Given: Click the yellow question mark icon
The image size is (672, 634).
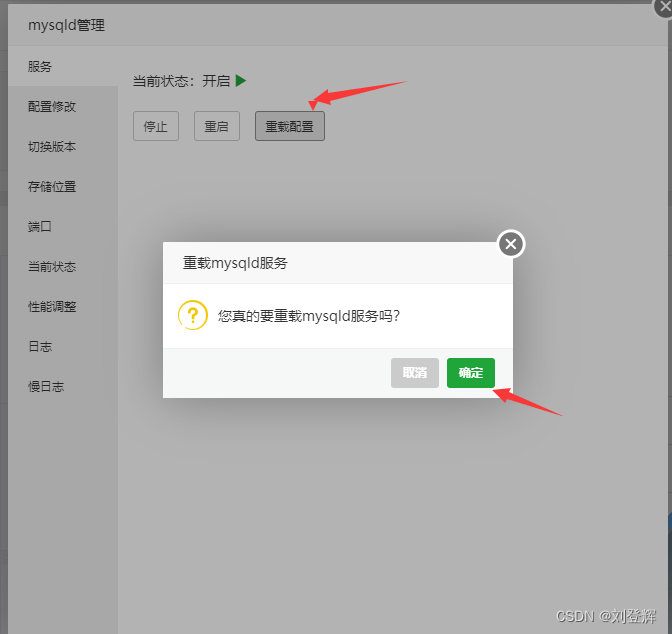Looking at the screenshot, I should click(193, 315).
